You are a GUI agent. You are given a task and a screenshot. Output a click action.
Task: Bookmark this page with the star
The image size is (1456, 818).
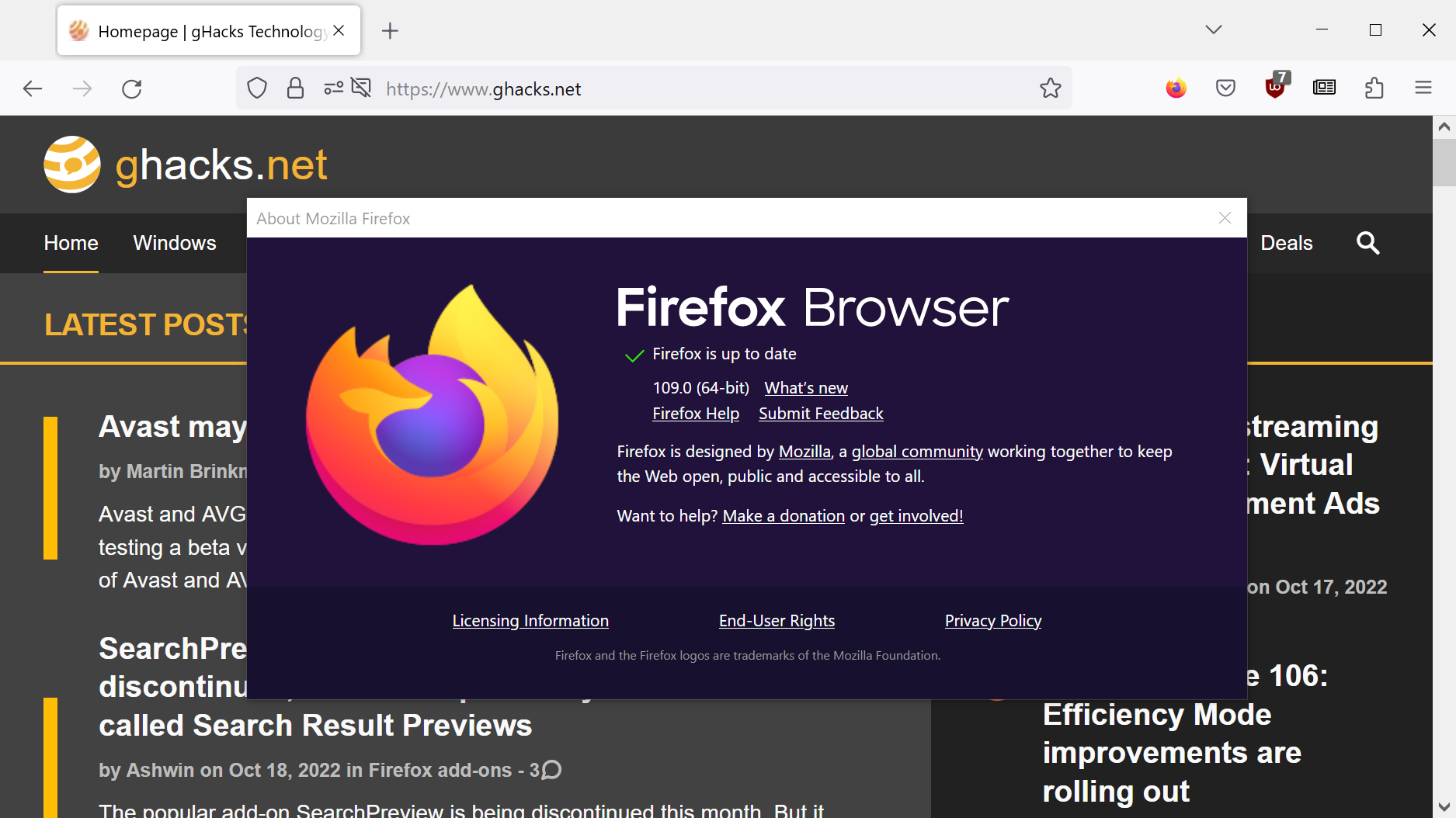[x=1051, y=88]
